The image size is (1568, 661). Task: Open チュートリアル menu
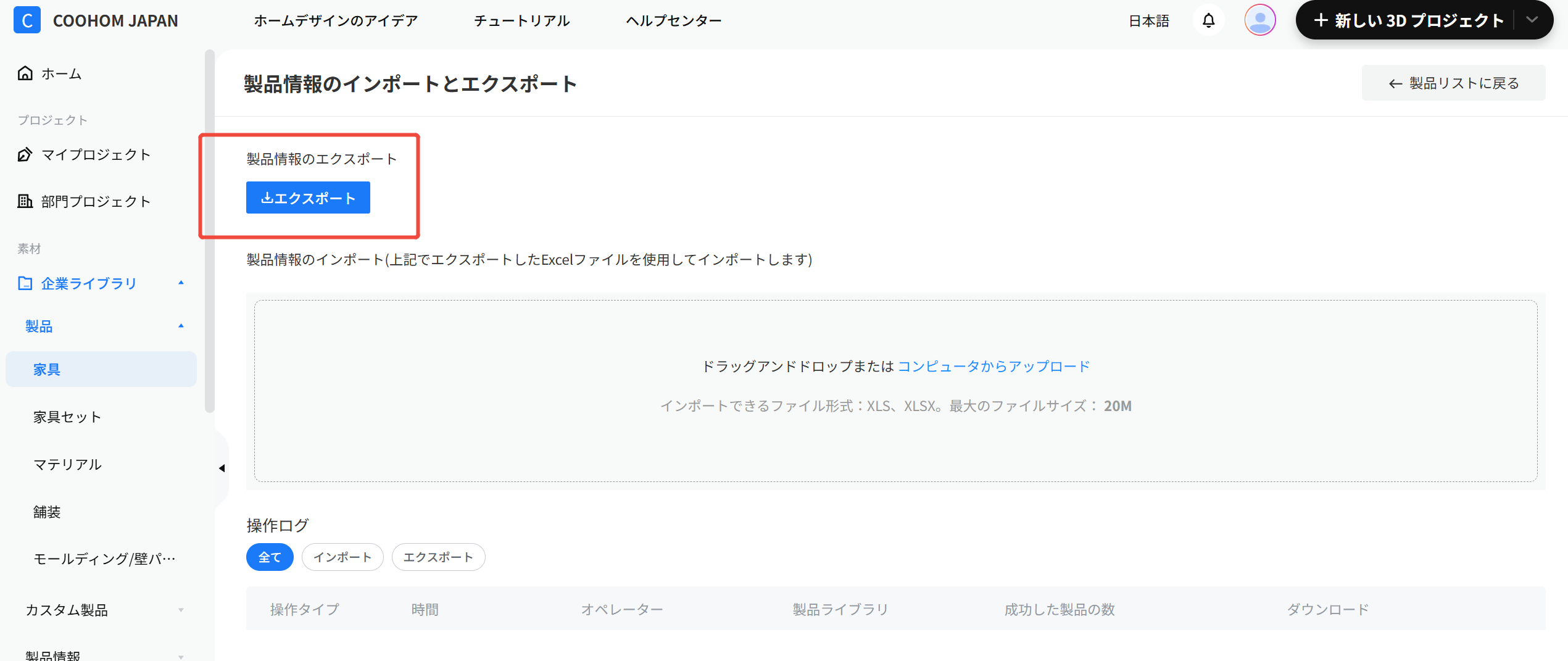pyautogui.click(x=521, y=21)
